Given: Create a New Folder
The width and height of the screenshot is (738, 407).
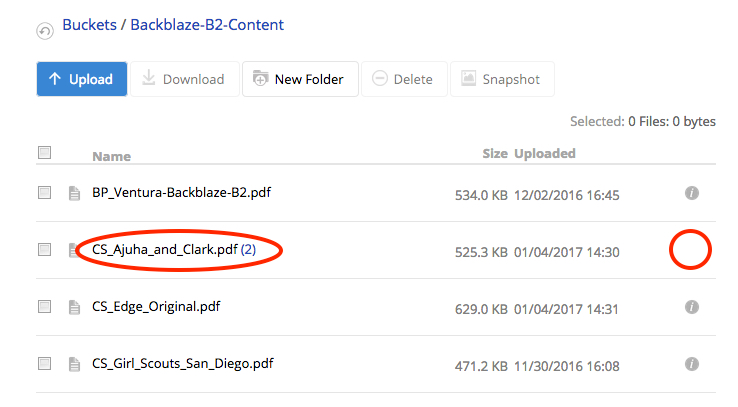Looking at the screenshot, I should [x=300, y=79].
